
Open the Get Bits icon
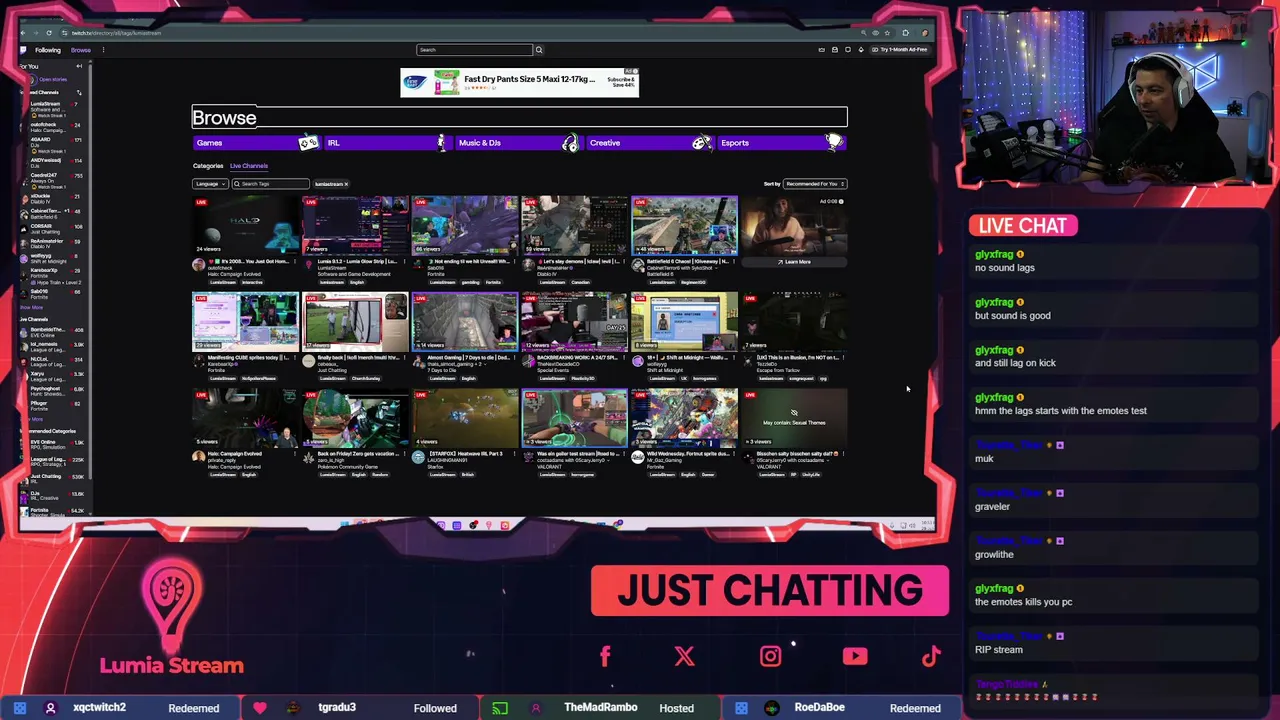[861, 50]
